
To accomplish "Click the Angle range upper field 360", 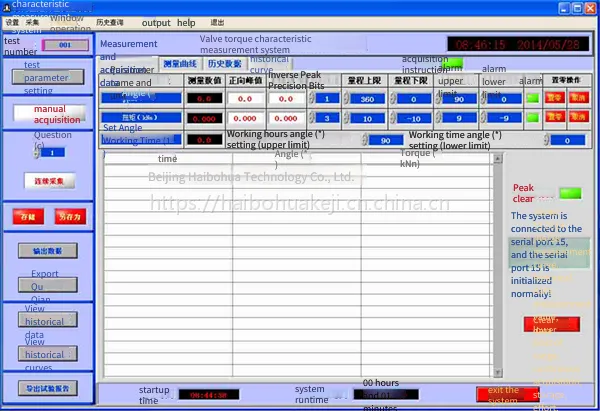I will 367,99.
